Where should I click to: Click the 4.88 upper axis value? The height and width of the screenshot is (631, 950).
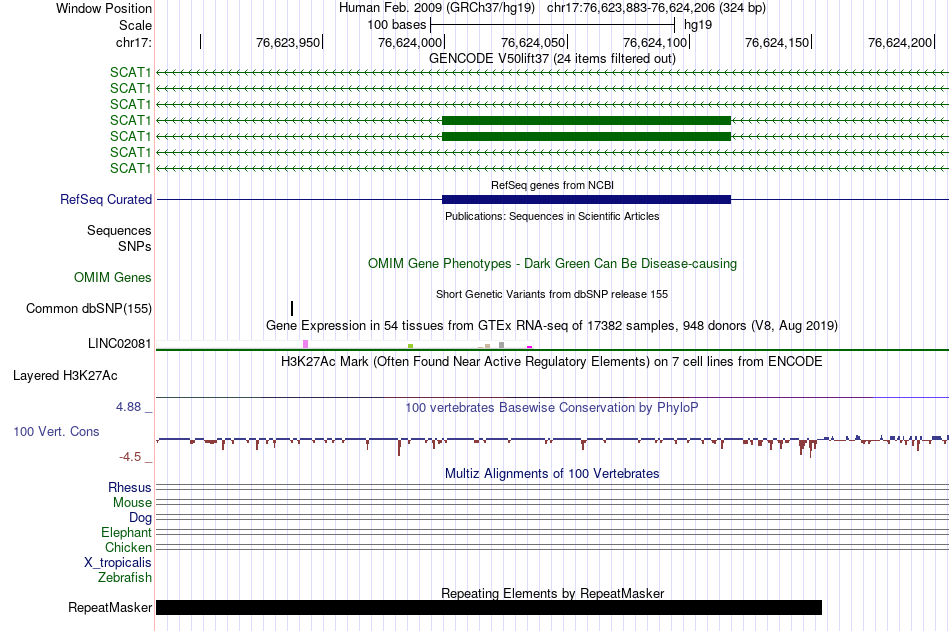tap(128, 407)
